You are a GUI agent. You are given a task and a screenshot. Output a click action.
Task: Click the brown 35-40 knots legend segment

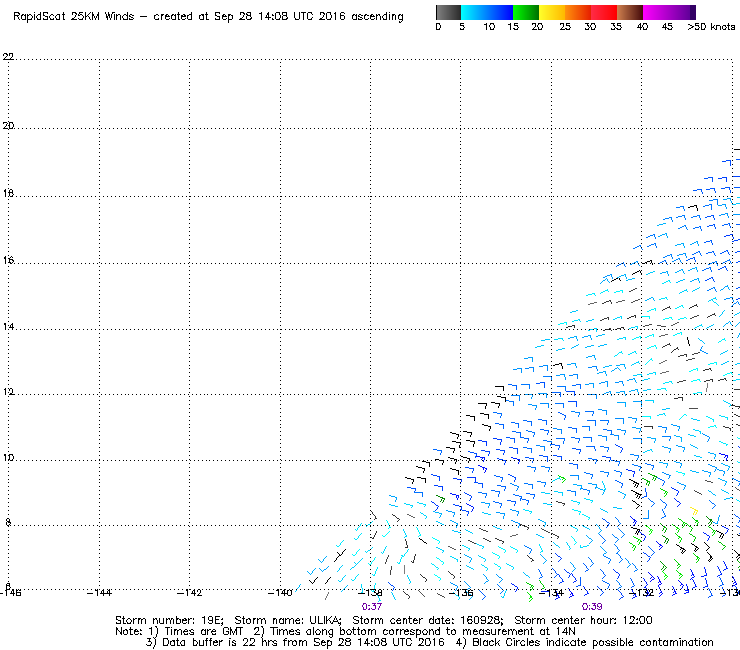630,12
